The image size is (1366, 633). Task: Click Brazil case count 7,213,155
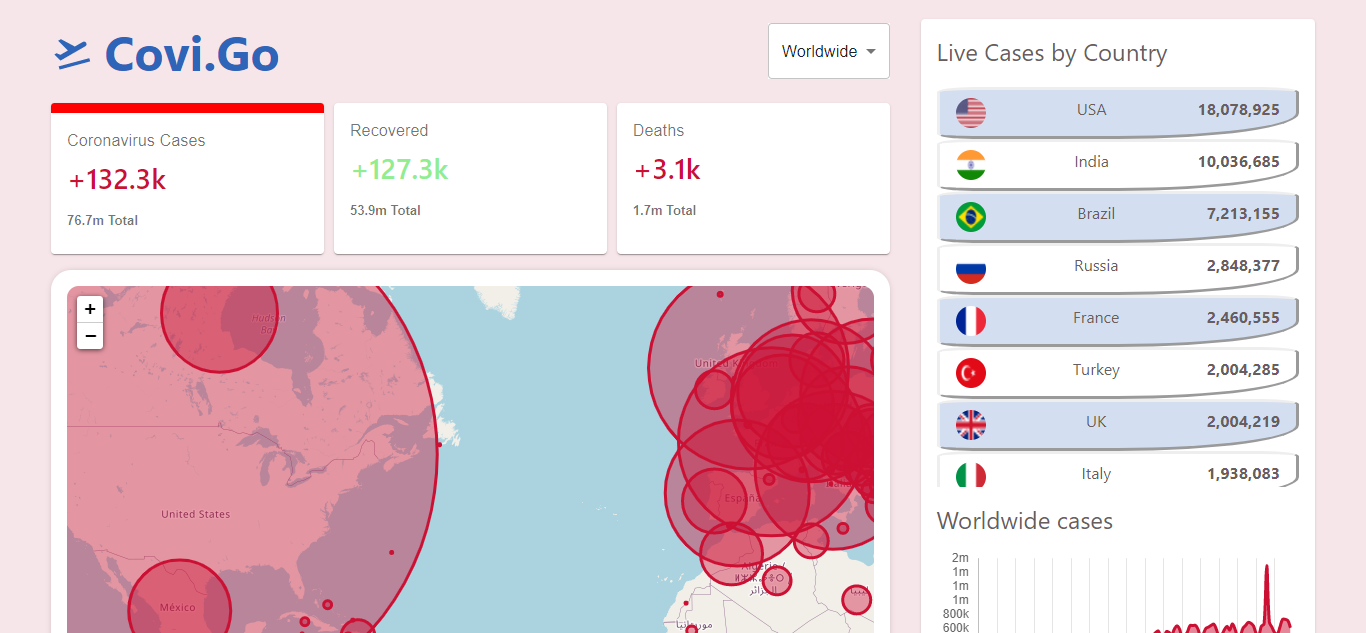pos(1243,213)
